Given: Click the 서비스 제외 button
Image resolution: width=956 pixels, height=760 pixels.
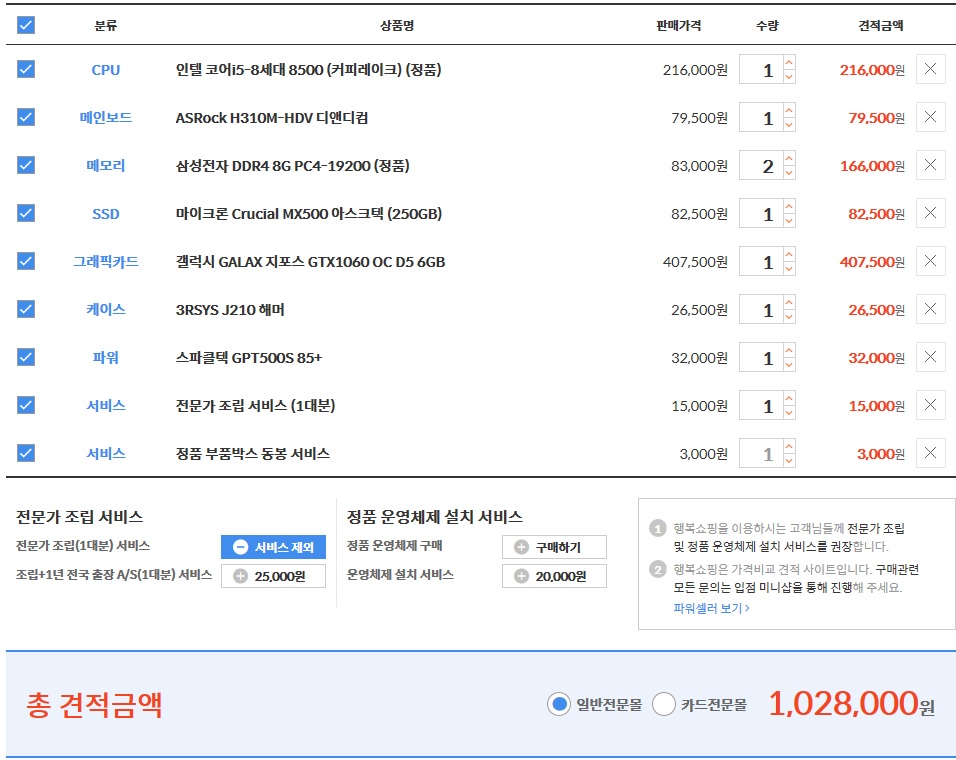Looking at the screenshot, I should pos(273,547).
